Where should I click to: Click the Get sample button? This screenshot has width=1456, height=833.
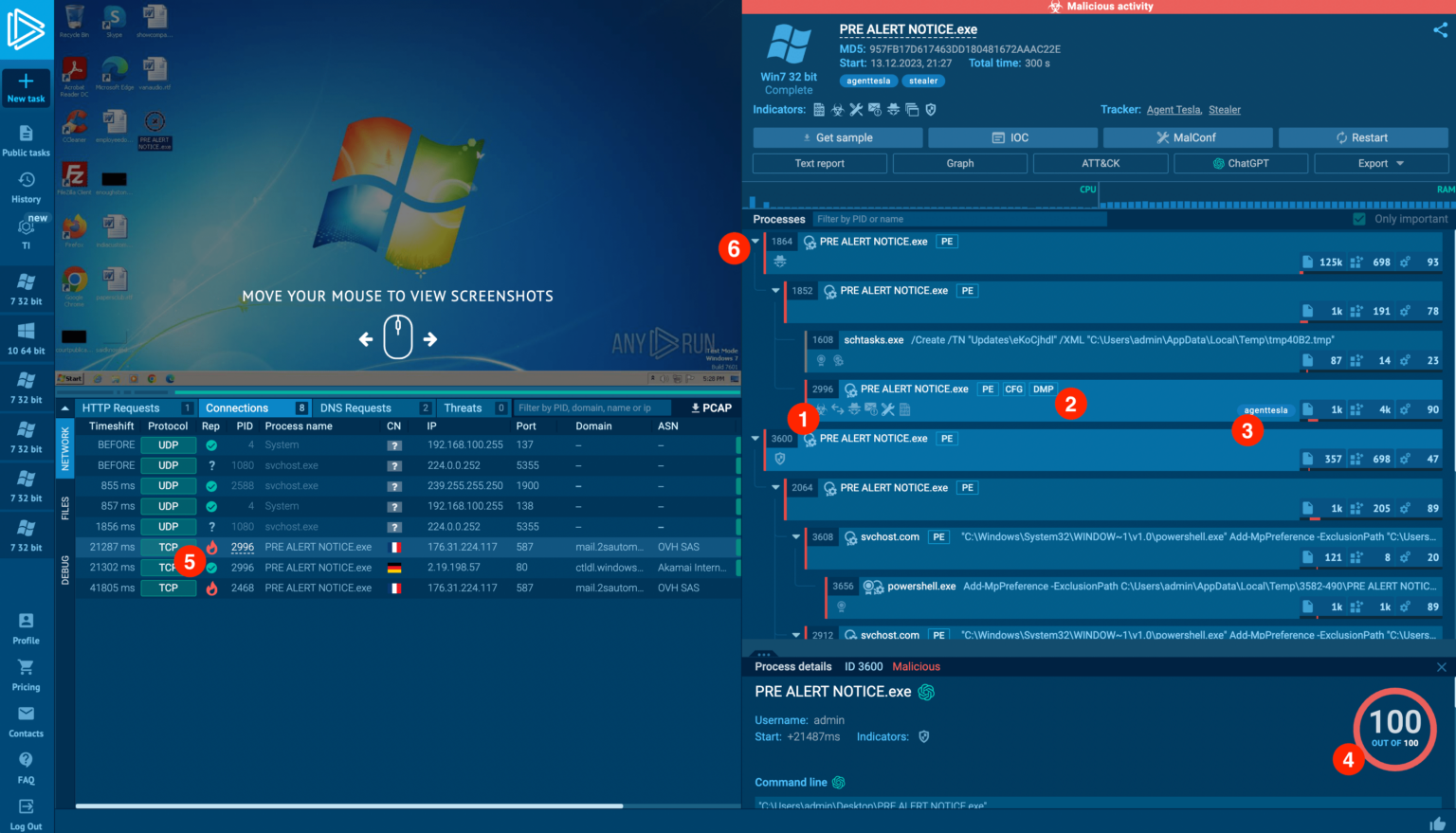pyautogui.click(x=837, y=137)
